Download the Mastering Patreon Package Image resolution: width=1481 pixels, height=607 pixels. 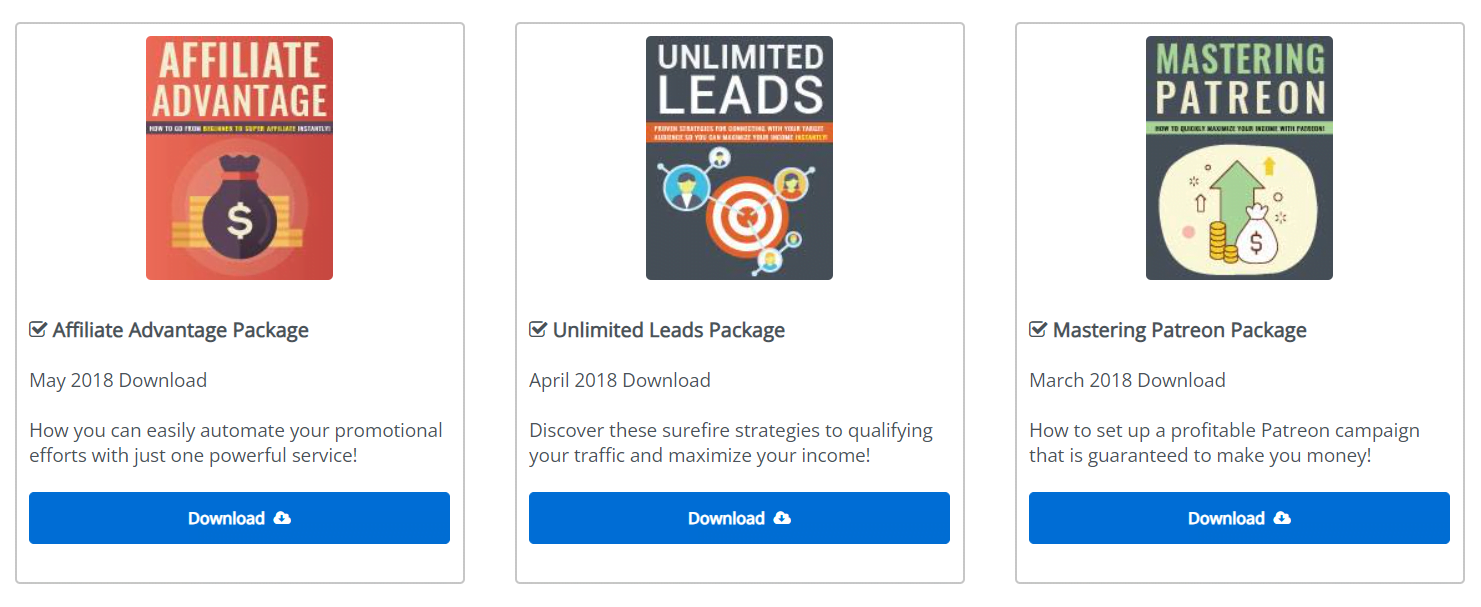point(1239,518)
